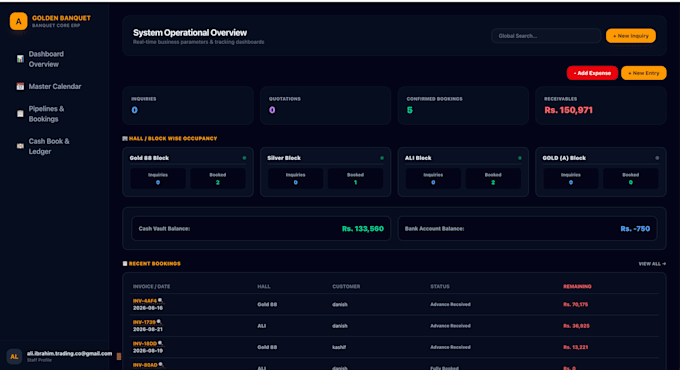This screenshot has width=680, height=370.
Task: Click the Status column header
Action: (x=440, y=287)
